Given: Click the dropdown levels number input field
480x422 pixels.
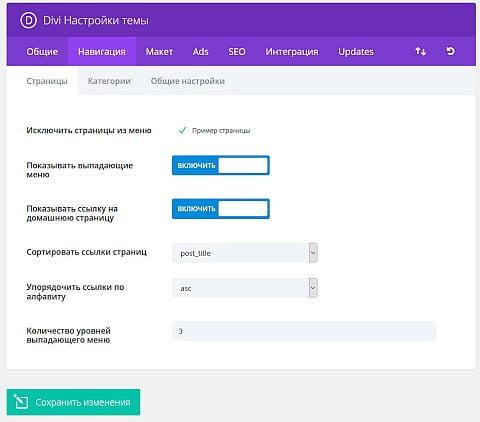Looking at the screenshot, I should tap(304, 331).
